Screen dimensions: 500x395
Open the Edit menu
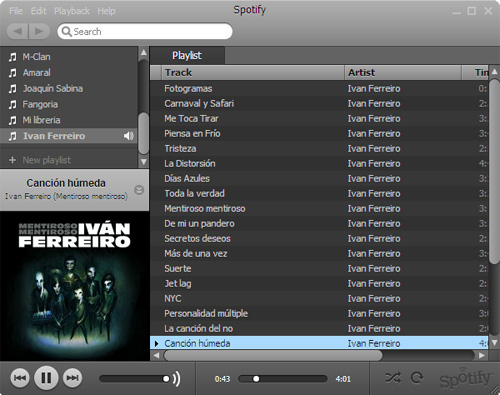pyautogui.click(x=38, y=11)
